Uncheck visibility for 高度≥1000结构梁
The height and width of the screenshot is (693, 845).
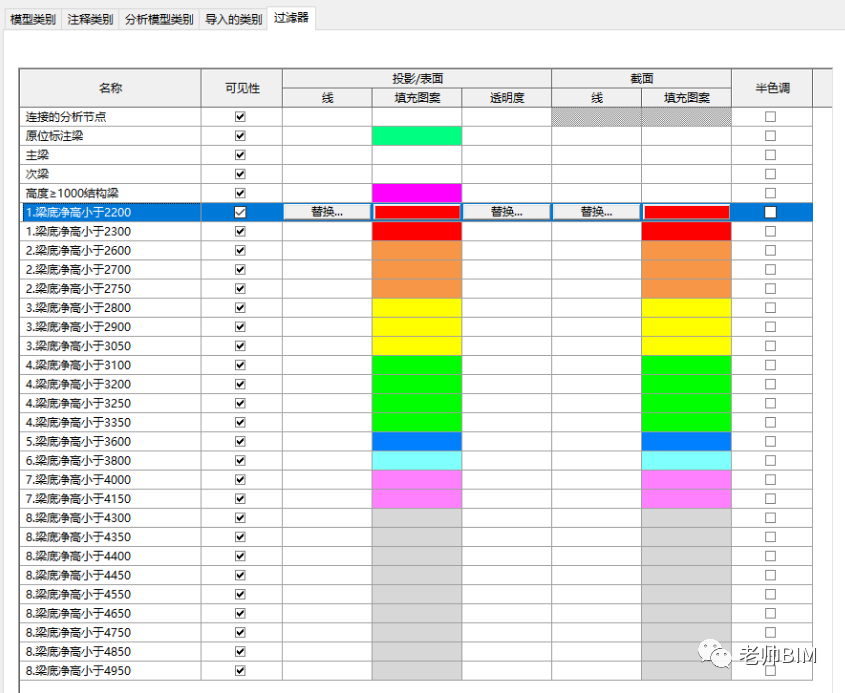click(240, 193)
